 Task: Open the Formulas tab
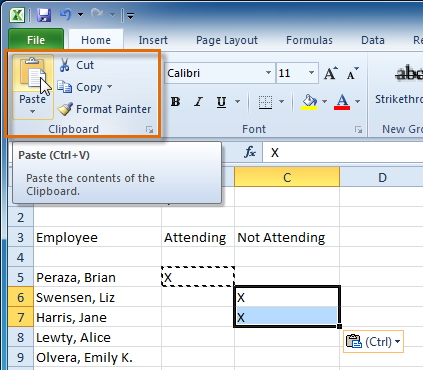309,40
